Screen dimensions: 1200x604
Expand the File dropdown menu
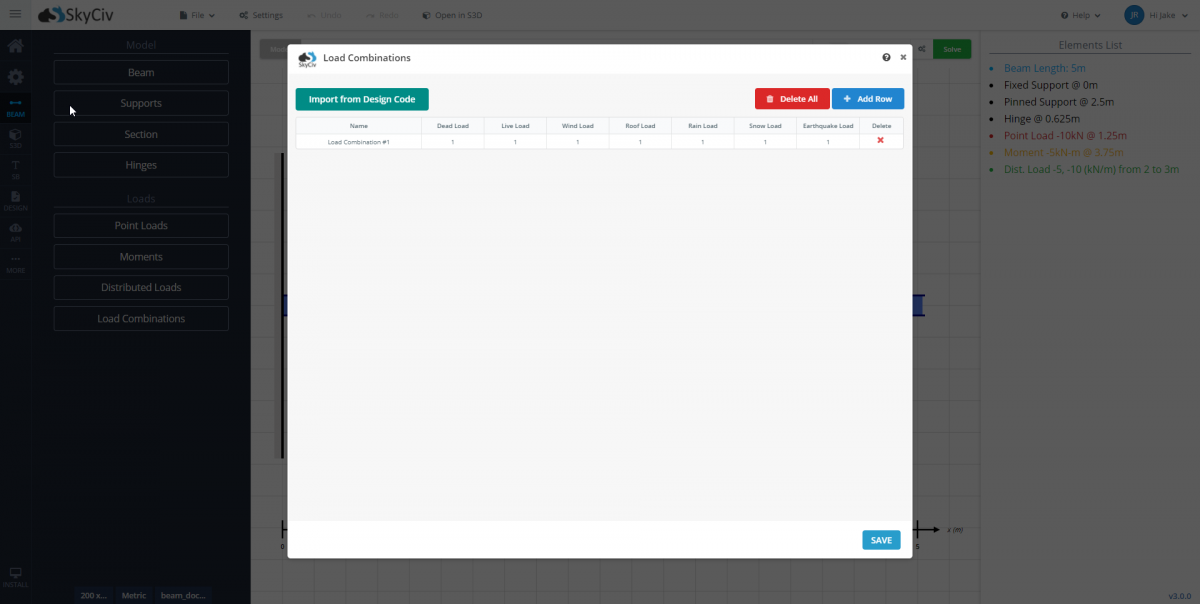click(x=196, y=15)
